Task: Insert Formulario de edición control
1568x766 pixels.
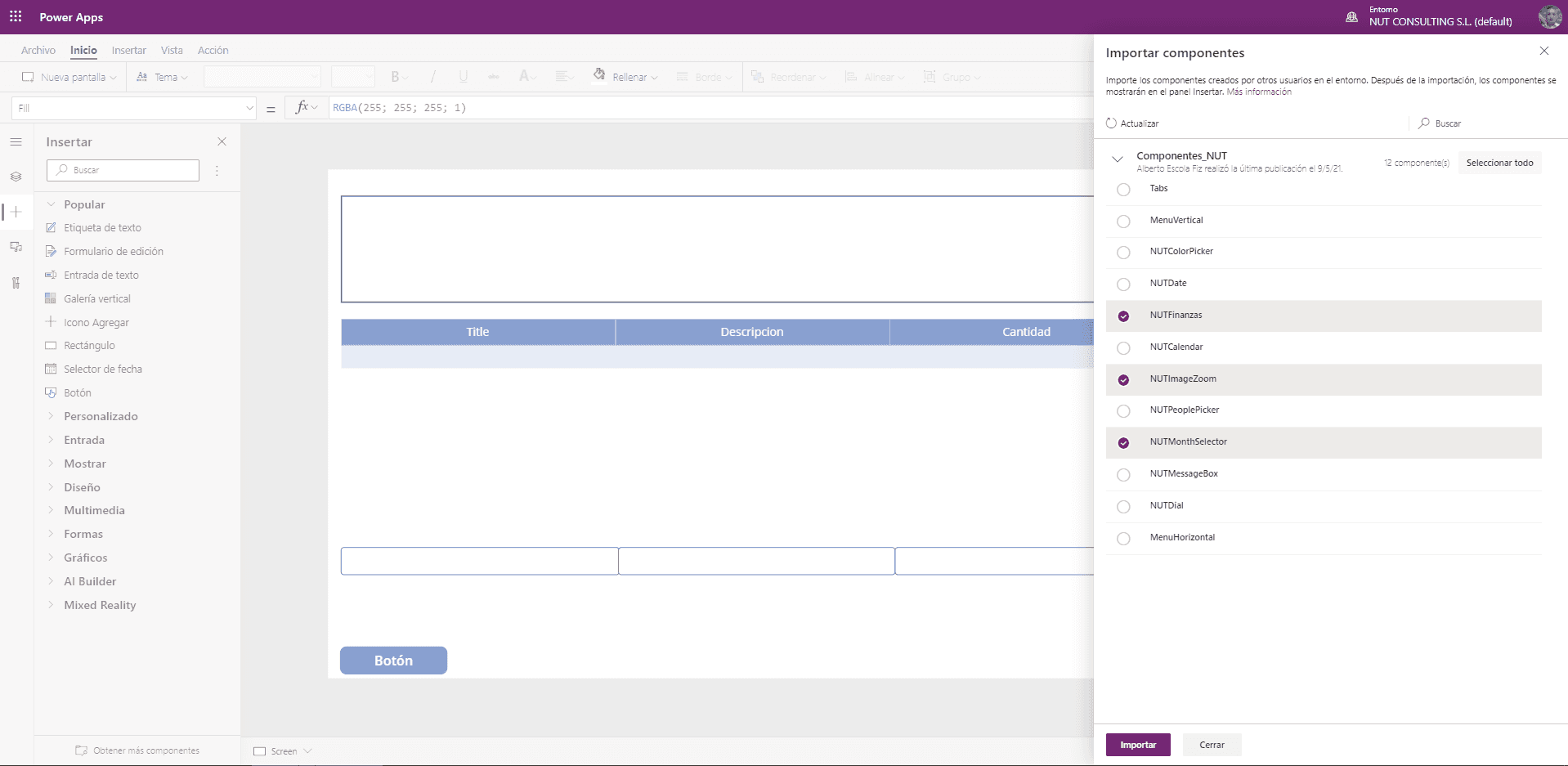Action: [x=114, y=251]
